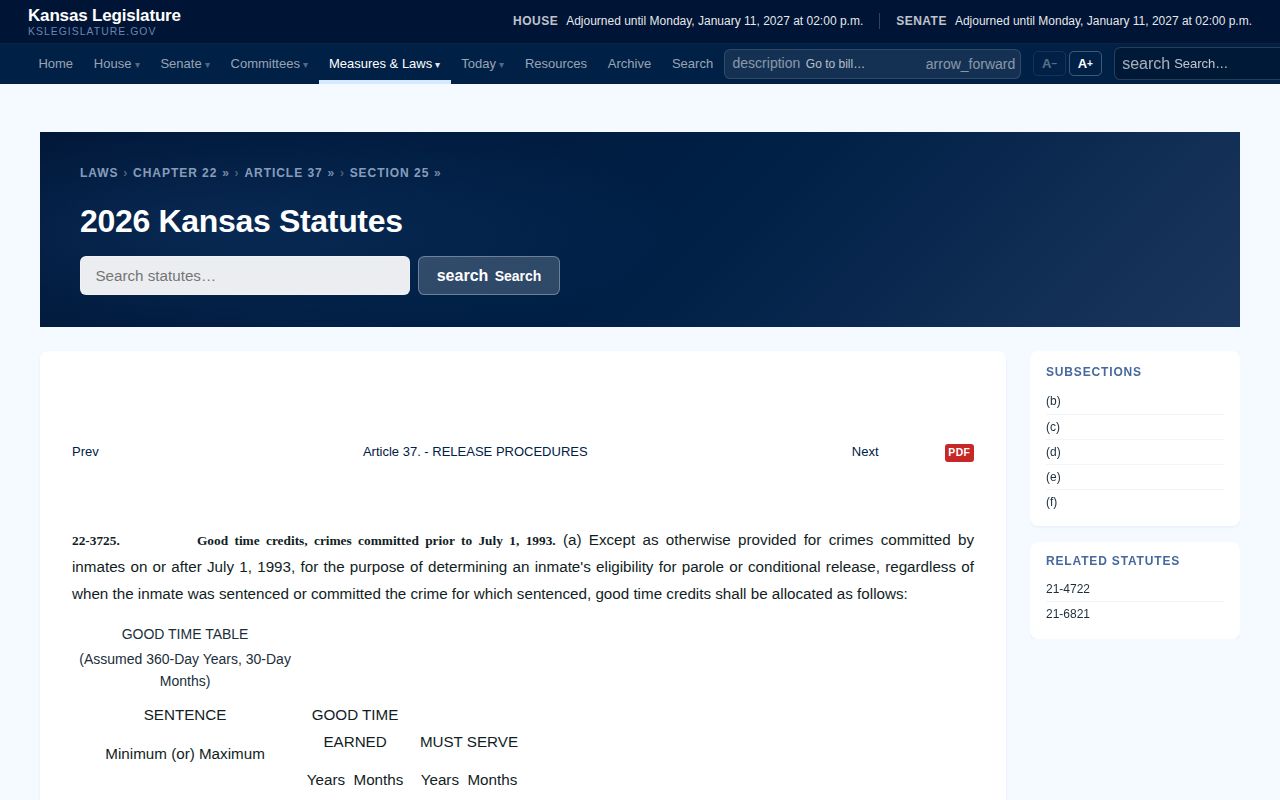Image resolution: width=1280 pixels, height=800 pixels.
Task: Open Article 37 - RELEASE PROCEDURES link
Action: [x=475, y=452]
